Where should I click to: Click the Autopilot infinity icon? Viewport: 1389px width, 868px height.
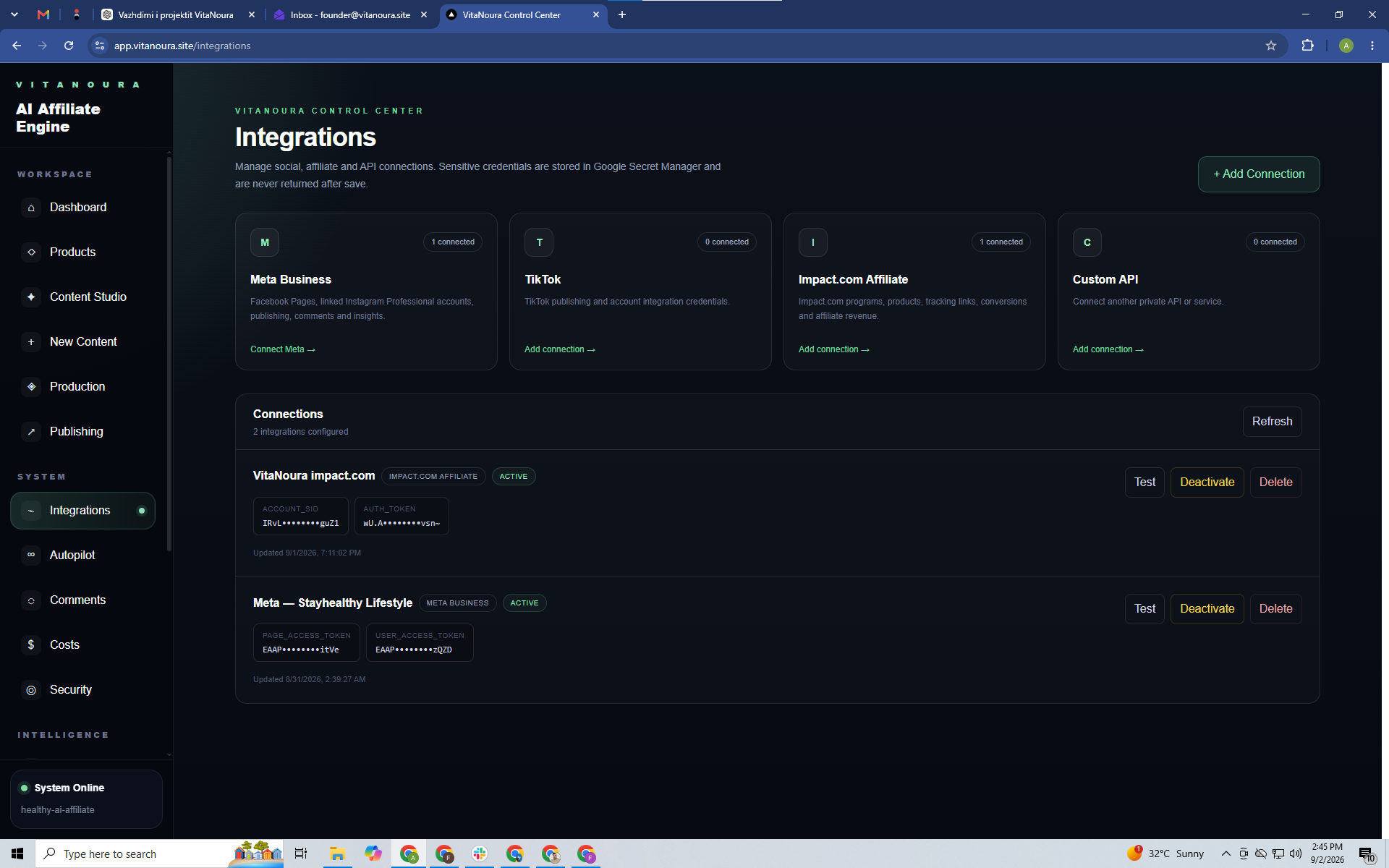pos(31,556)
